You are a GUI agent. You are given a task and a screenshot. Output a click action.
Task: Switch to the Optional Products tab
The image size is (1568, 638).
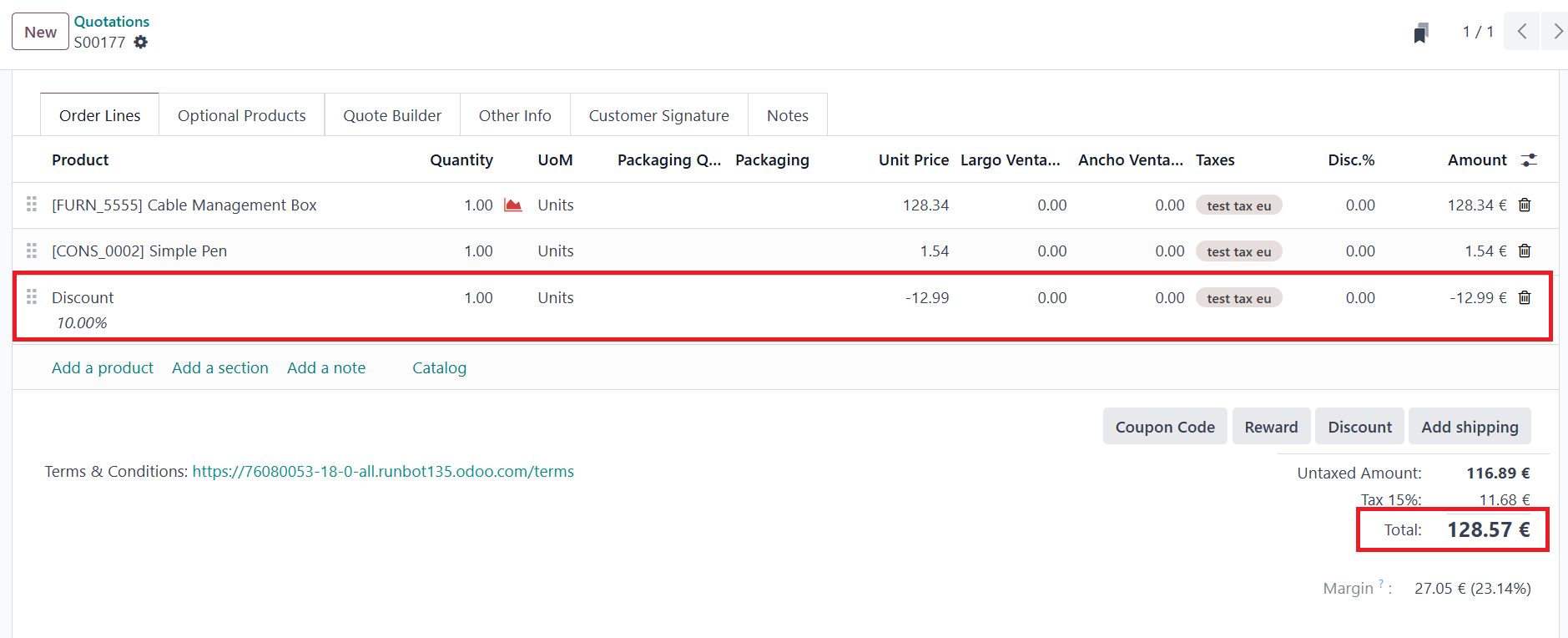pyautogui.click(x=241, y=115)
